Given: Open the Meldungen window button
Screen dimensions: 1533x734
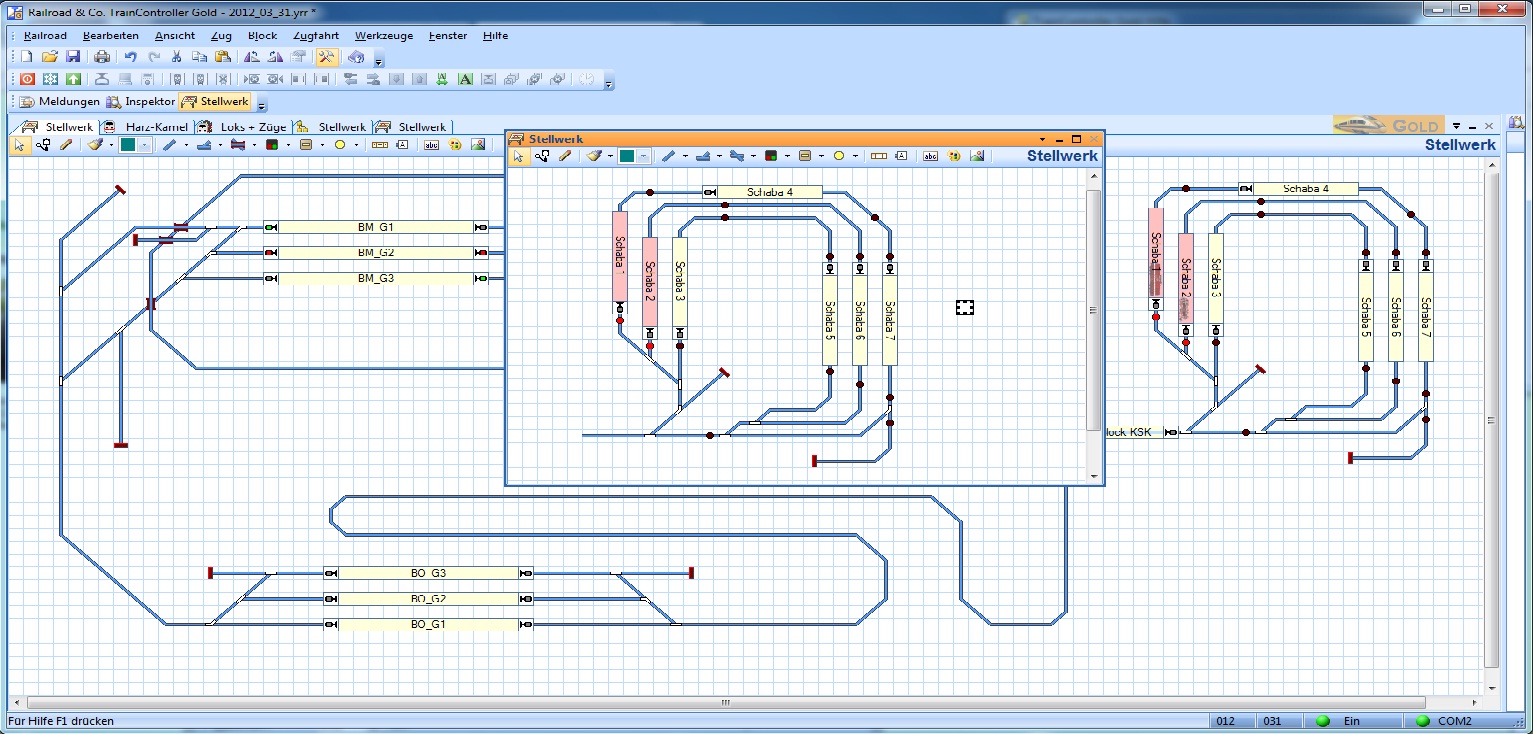Looking at the screenshot, I should coord(60,102).
